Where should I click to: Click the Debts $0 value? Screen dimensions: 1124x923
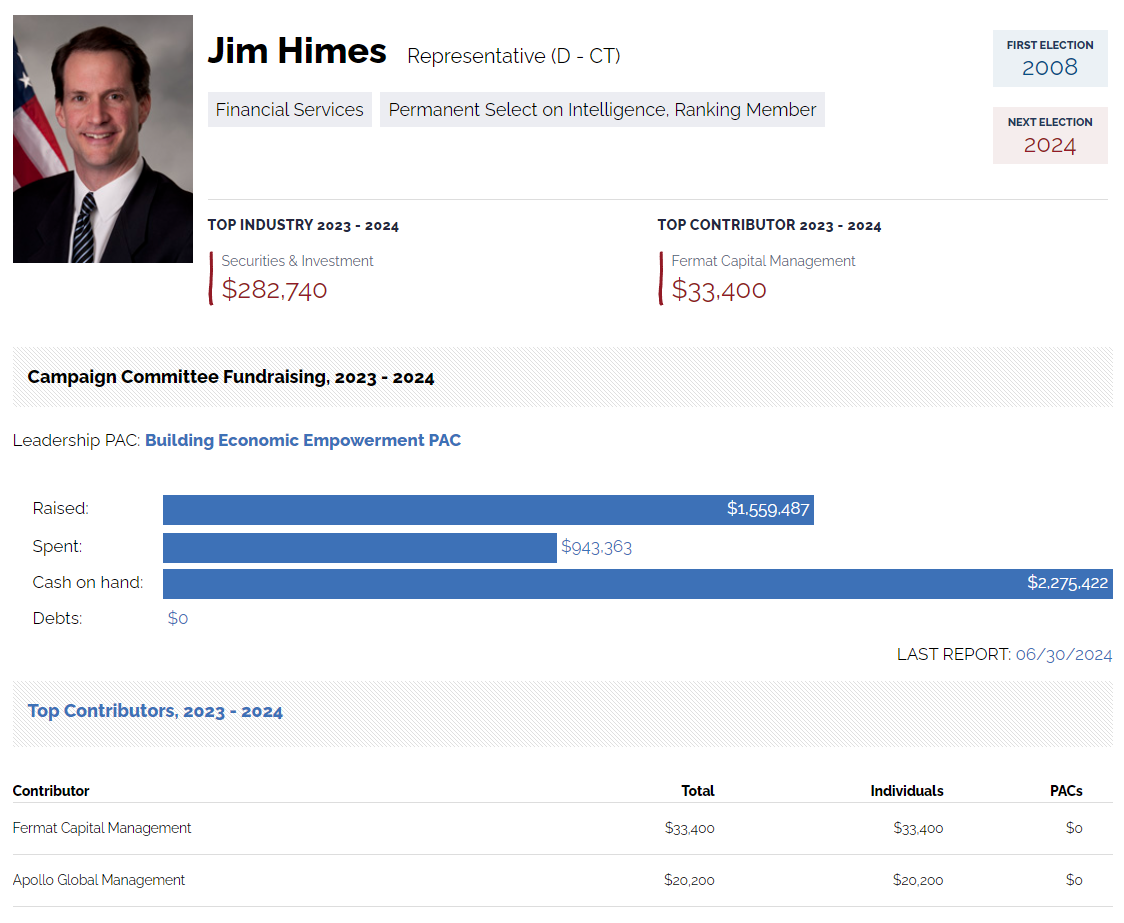tap(178, 618)
